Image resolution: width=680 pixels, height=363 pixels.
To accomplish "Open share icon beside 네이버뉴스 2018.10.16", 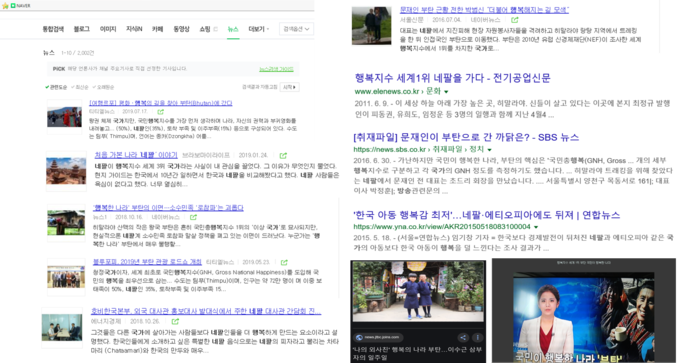I will coord(193,217).
